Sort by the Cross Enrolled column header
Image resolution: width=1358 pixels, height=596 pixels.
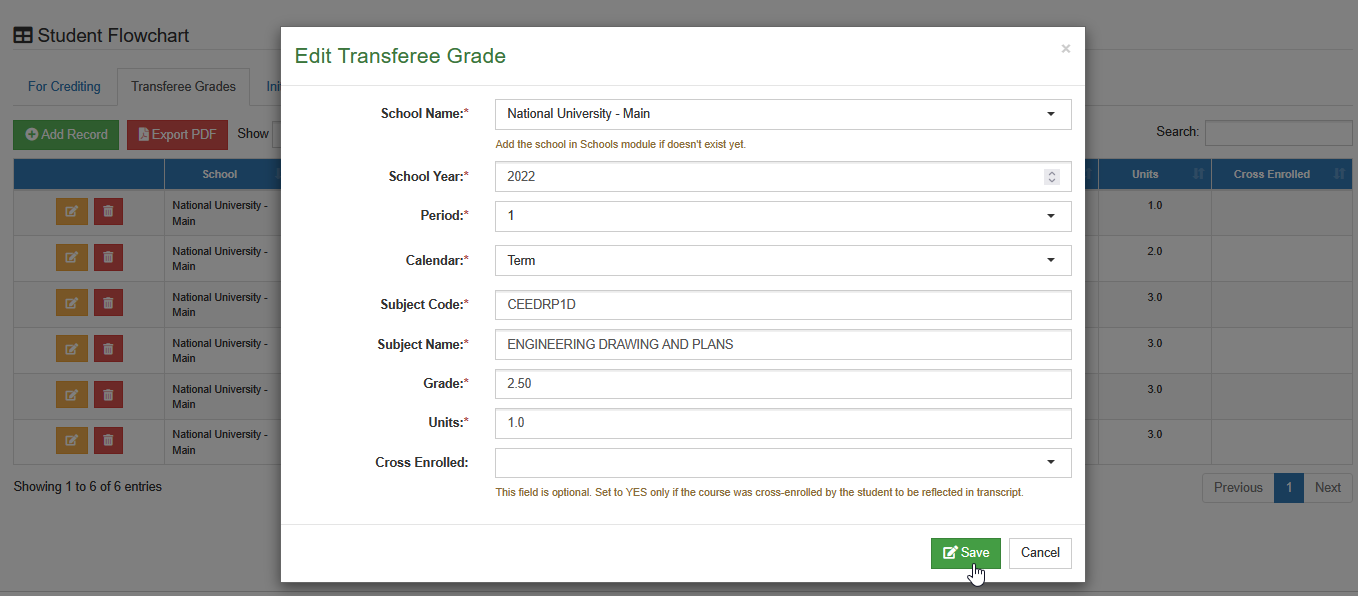1282,174
